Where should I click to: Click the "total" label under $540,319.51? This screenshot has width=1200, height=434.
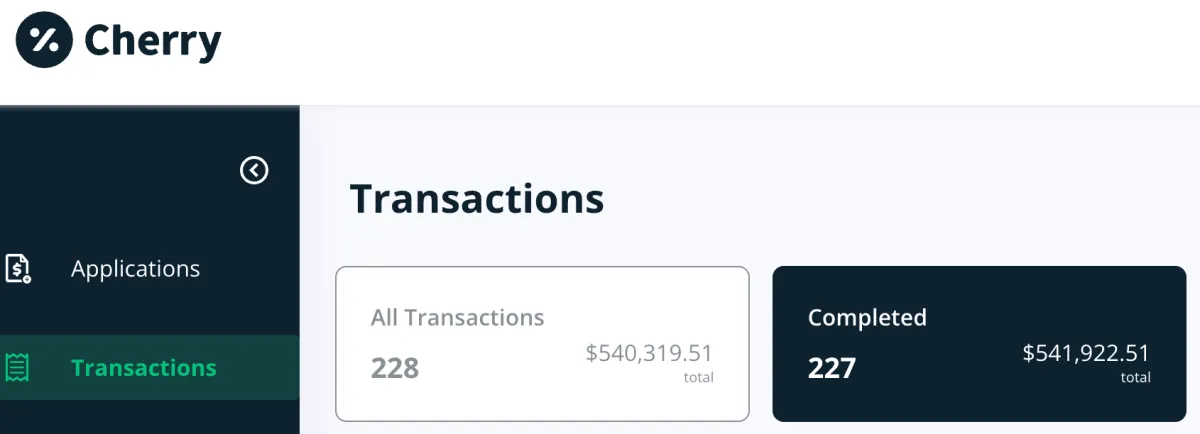tap(698, 378)
